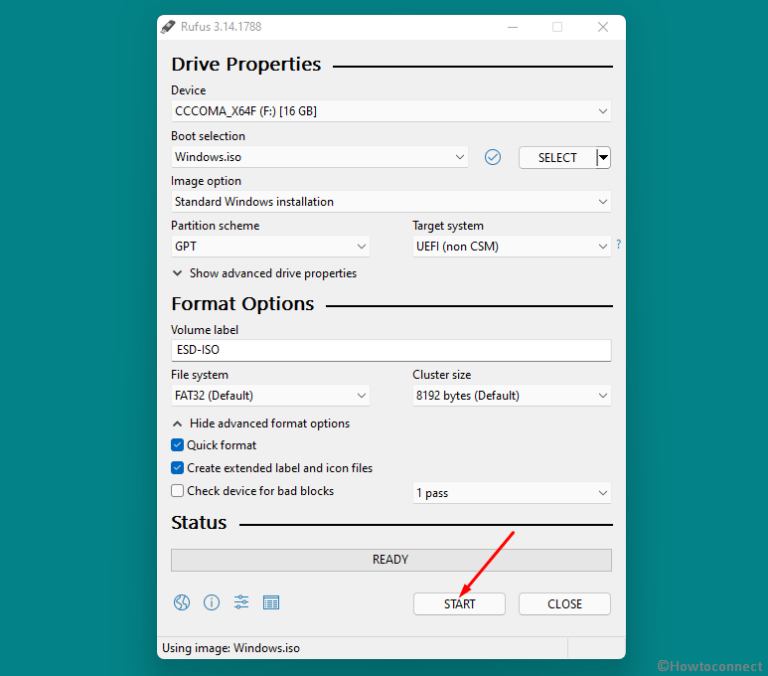Close the Rufus window with X
The image size is (768, 676).
click(x=603, y=27)
